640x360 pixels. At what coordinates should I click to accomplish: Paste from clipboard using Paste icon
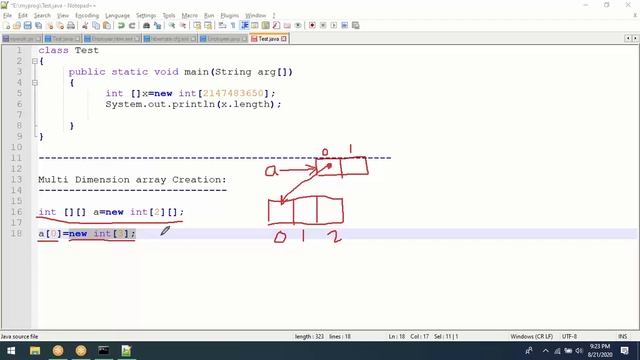tap(107, 25)
